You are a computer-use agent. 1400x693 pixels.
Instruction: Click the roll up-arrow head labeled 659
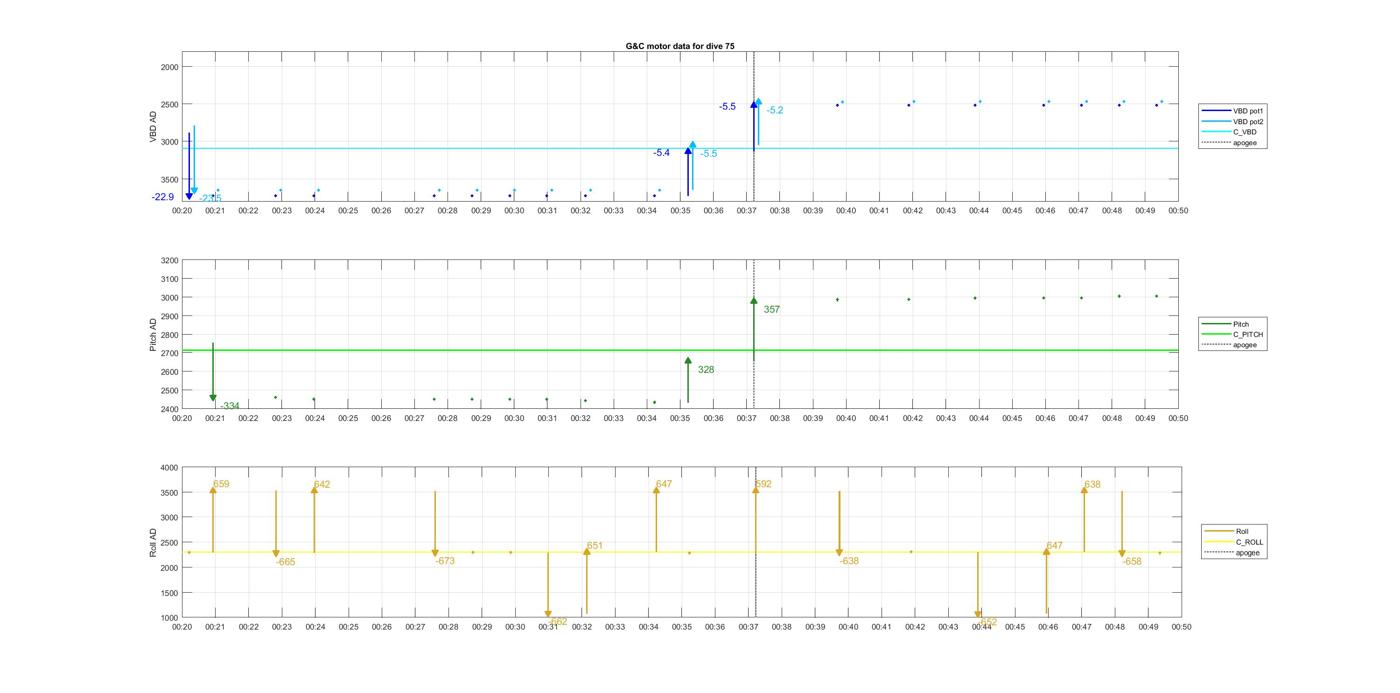(213, 490)
